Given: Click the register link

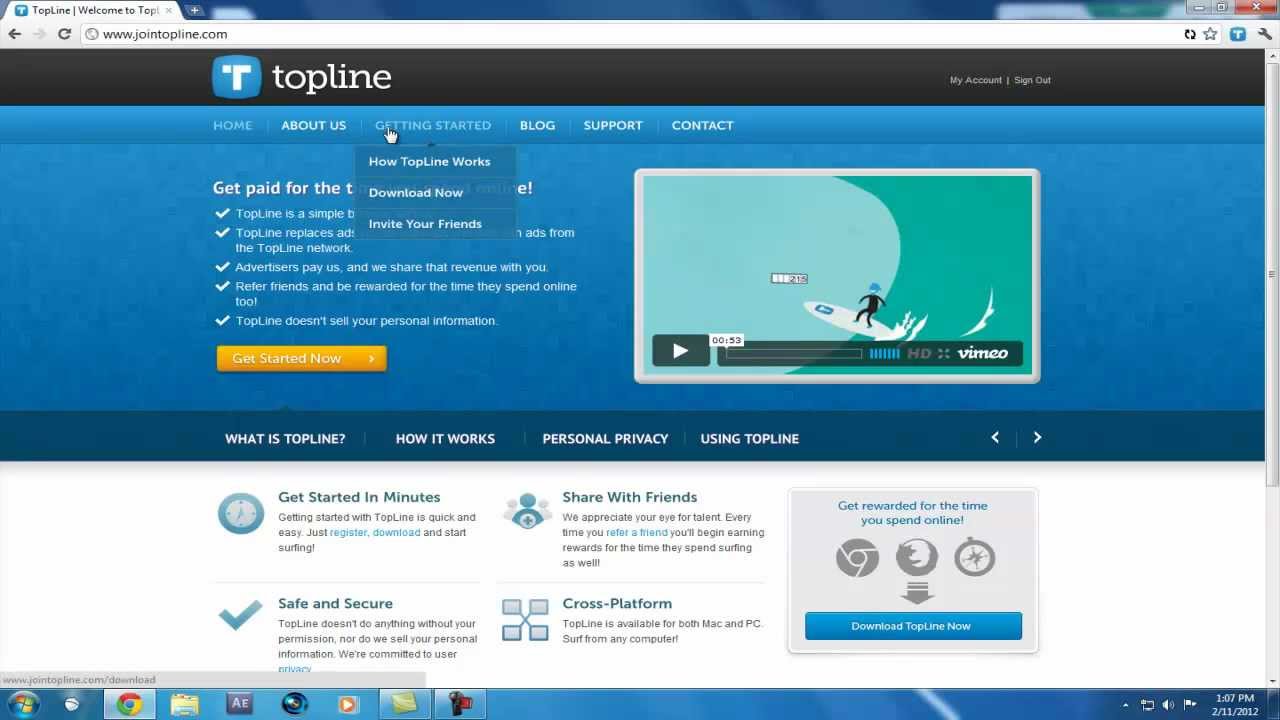Looking at the screenshot, I should [348, 532].
